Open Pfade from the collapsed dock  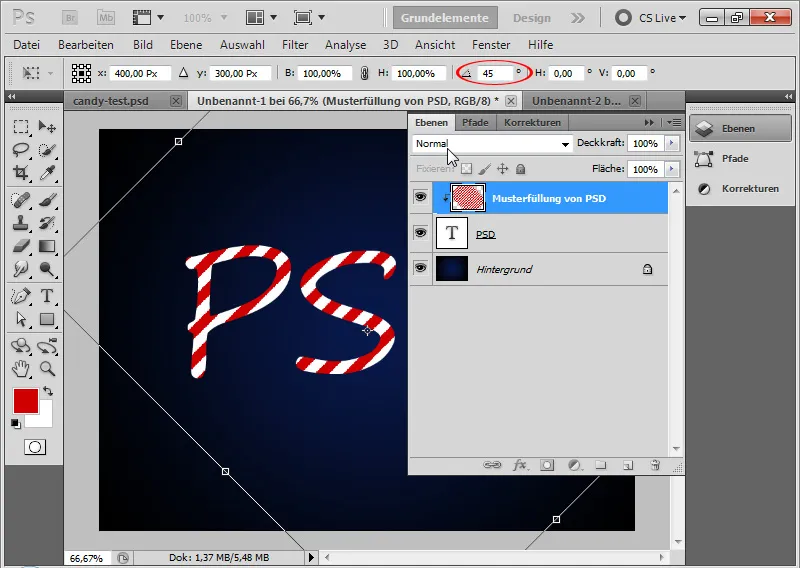[740, 159]
